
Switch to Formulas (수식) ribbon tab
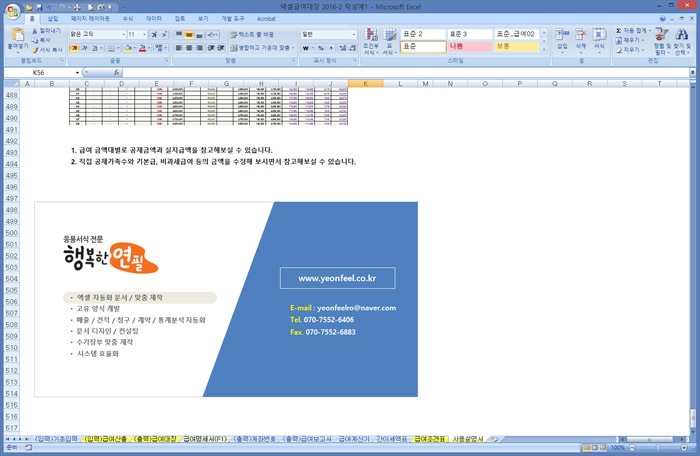coord(128,19)
